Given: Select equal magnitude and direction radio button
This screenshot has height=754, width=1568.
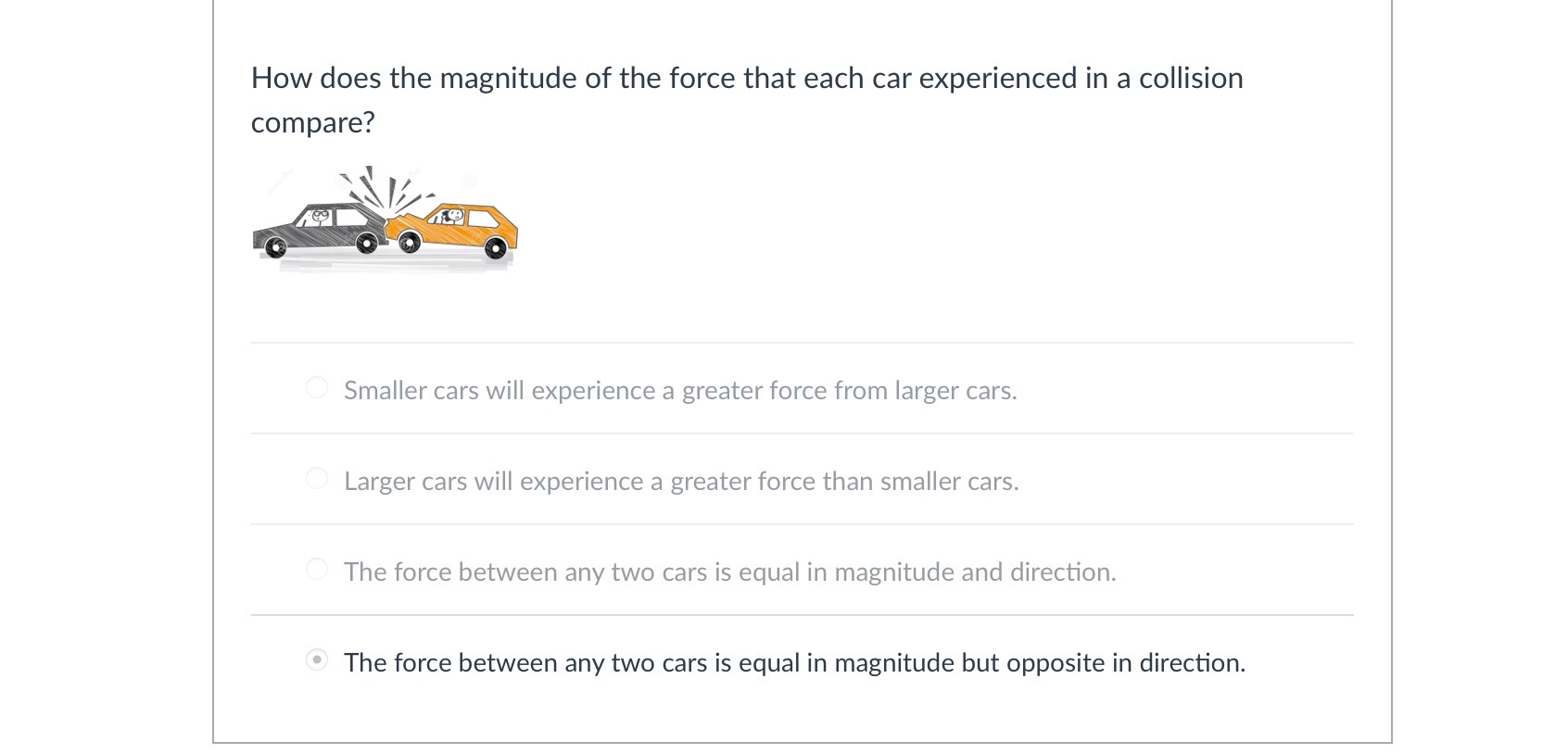Looking at the screenshot, I should tap(316, 567).
